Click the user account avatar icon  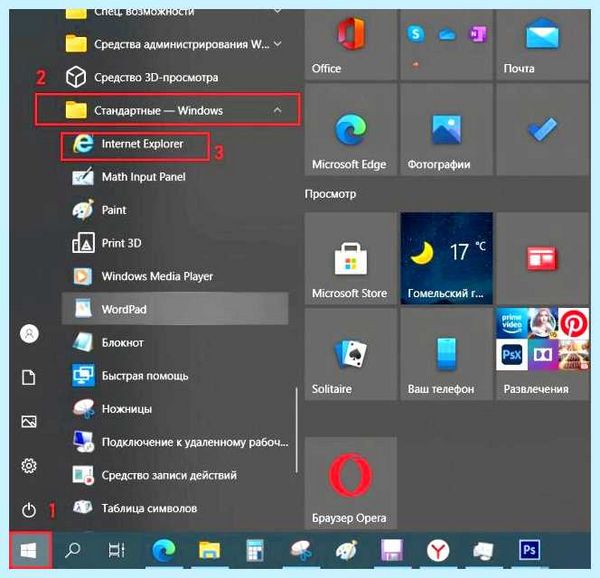(29, 334)
